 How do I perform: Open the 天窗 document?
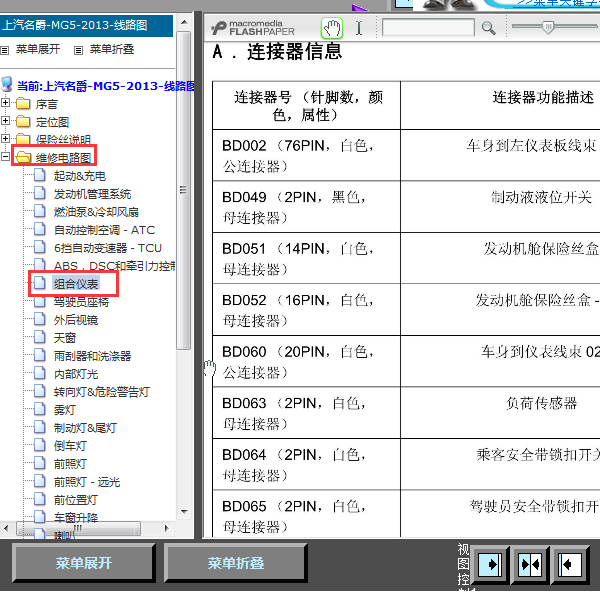tap(65, 338)
